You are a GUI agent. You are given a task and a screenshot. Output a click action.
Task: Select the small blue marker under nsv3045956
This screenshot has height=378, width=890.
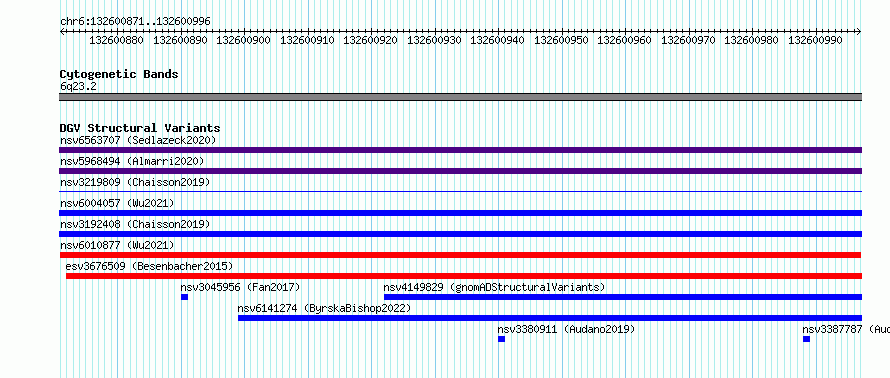(184, 297)
